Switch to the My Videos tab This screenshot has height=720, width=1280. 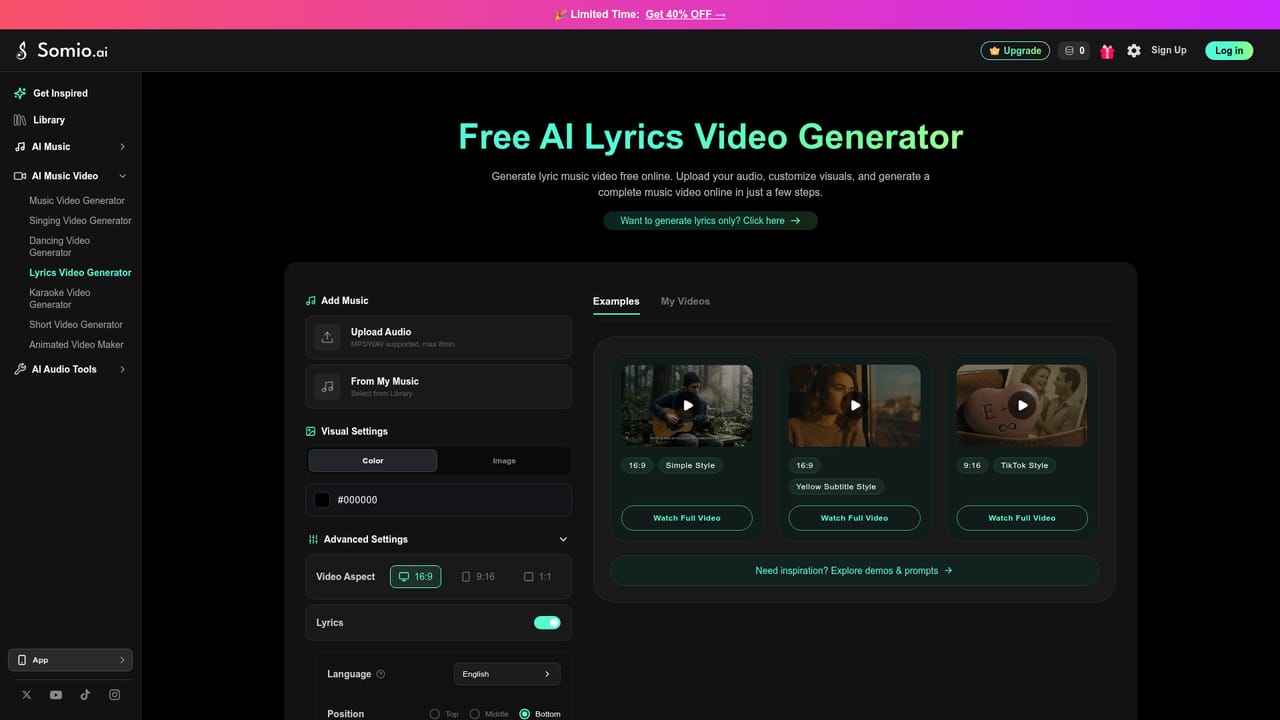(x=685, y=301)
